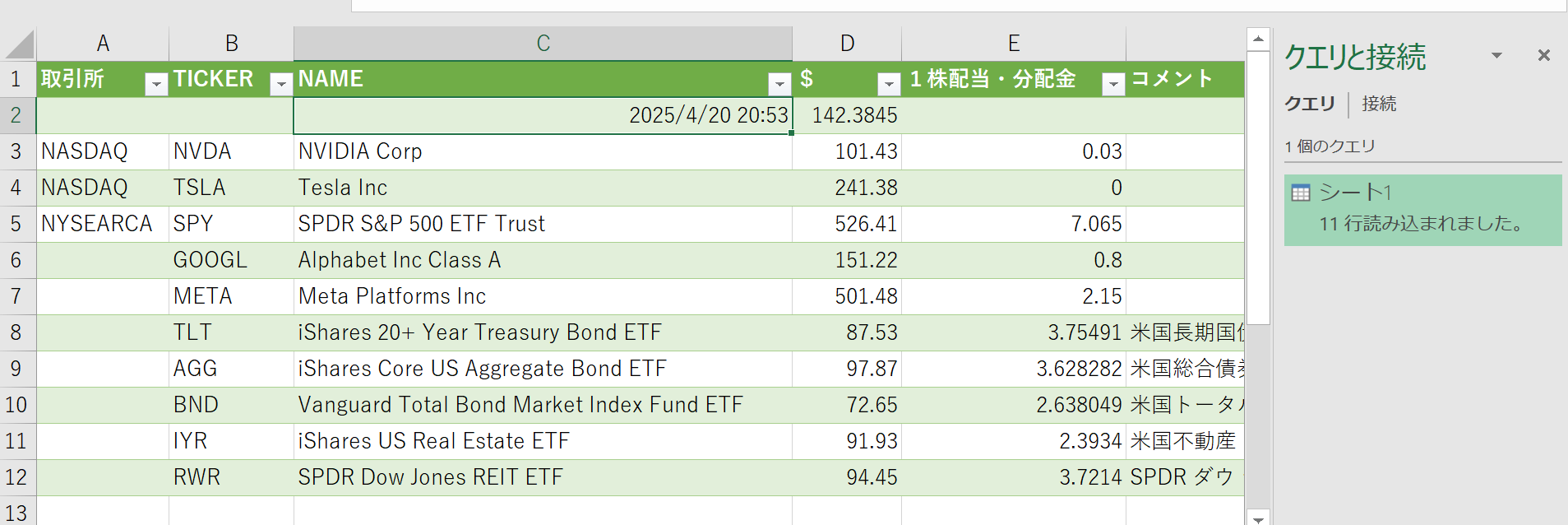Open the クエリと接続 pane options arrow

(x=1497, y=56)
